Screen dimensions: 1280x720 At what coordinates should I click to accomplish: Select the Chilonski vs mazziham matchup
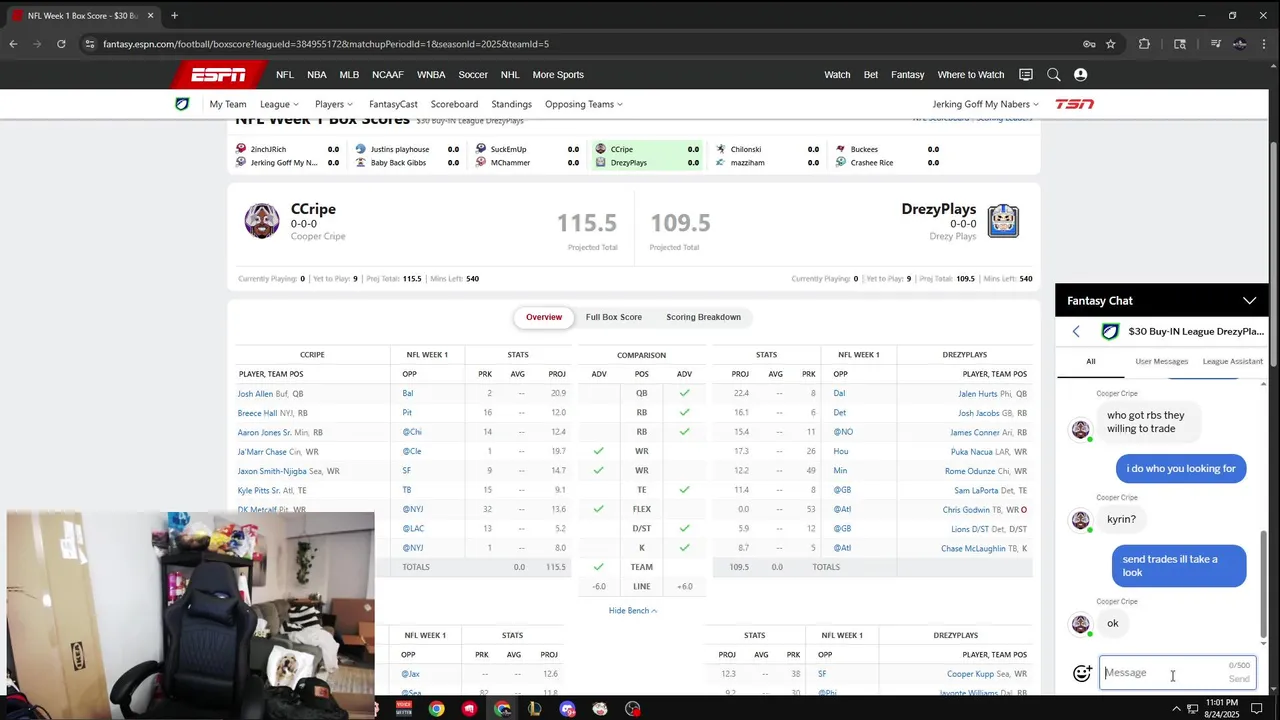(768, 156)
